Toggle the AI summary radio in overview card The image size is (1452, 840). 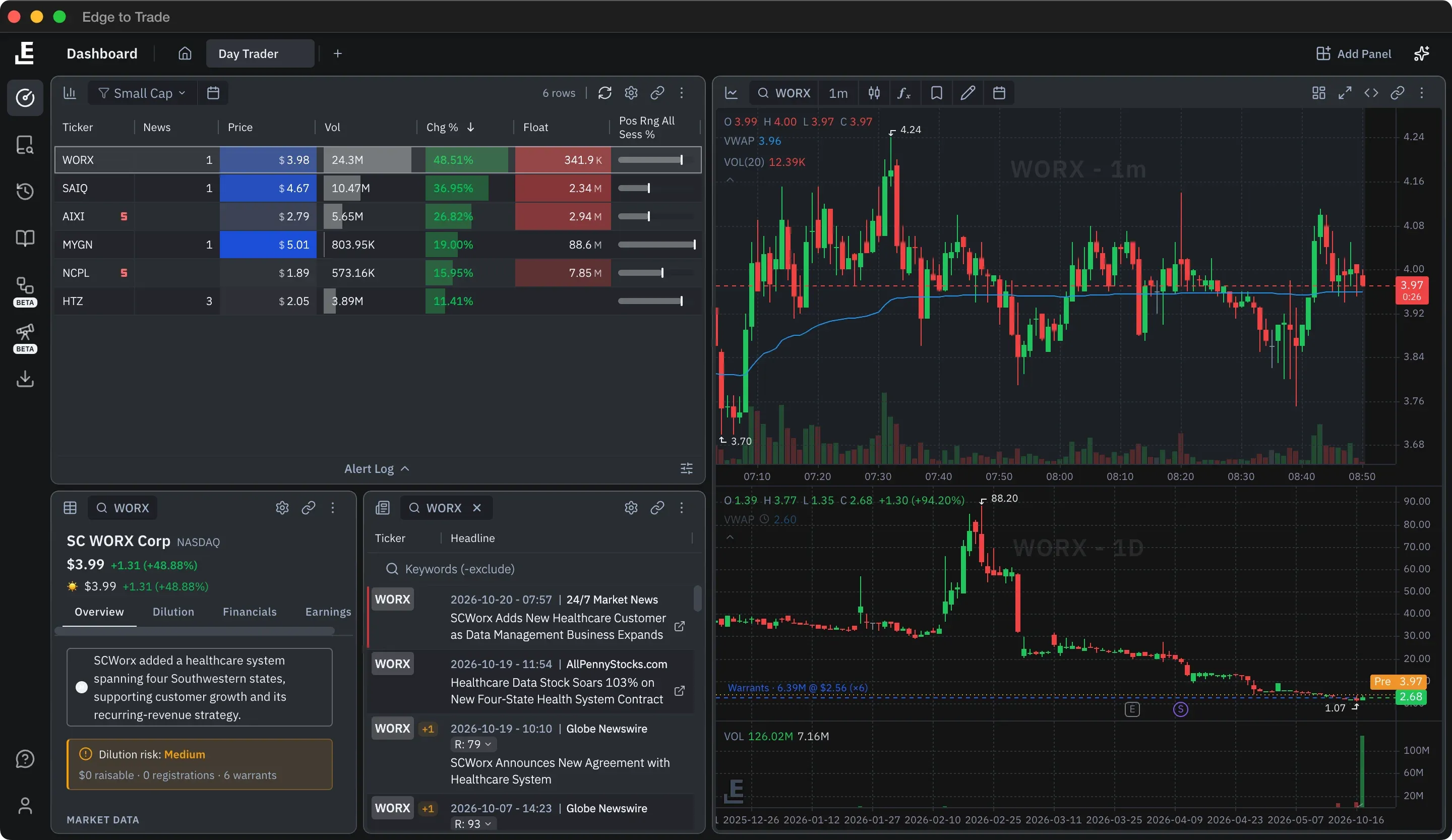(82, 687)
